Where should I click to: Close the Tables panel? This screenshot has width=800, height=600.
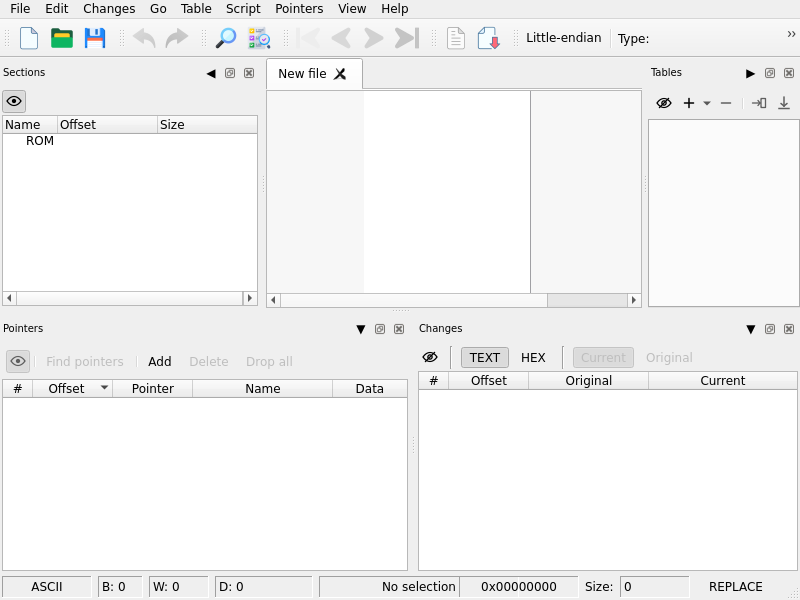coord(789,73)
